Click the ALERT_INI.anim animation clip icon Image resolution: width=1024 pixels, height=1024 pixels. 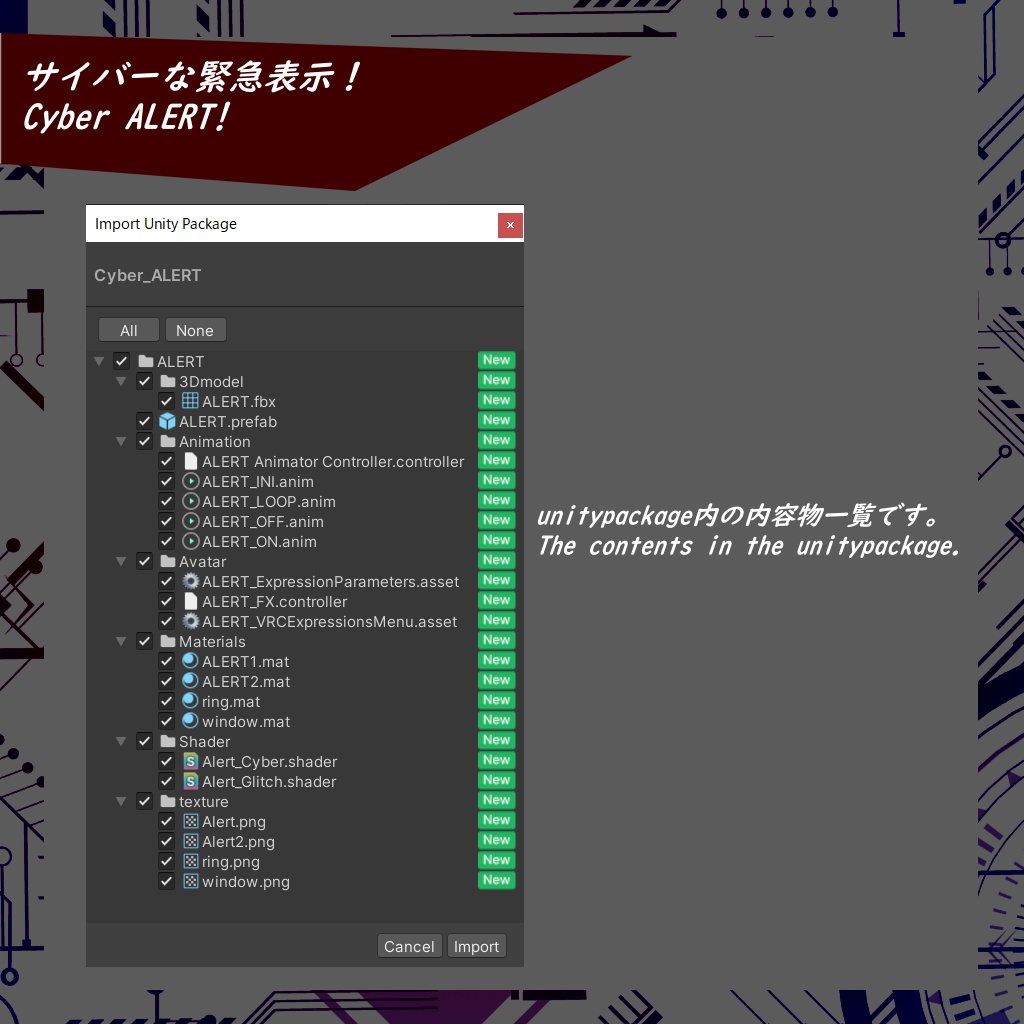[x=190, y=481]
